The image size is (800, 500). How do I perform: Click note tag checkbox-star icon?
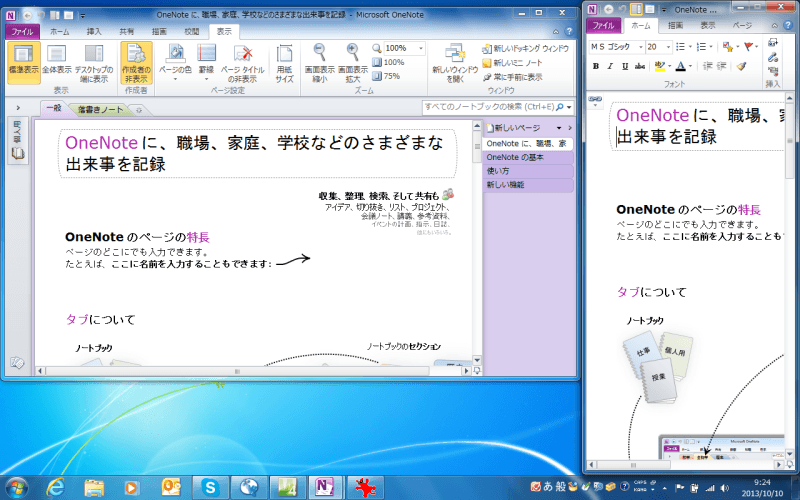[730, 47]
